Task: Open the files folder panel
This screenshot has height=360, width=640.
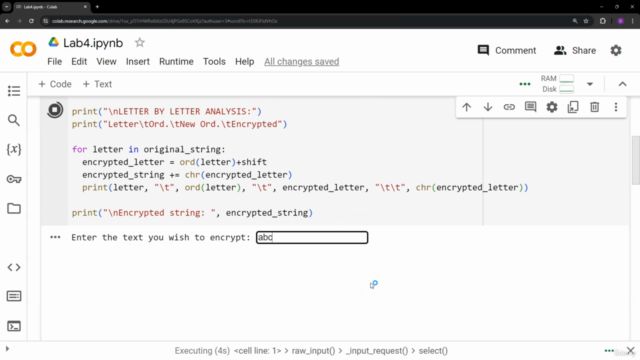Action: pos(14,209)
